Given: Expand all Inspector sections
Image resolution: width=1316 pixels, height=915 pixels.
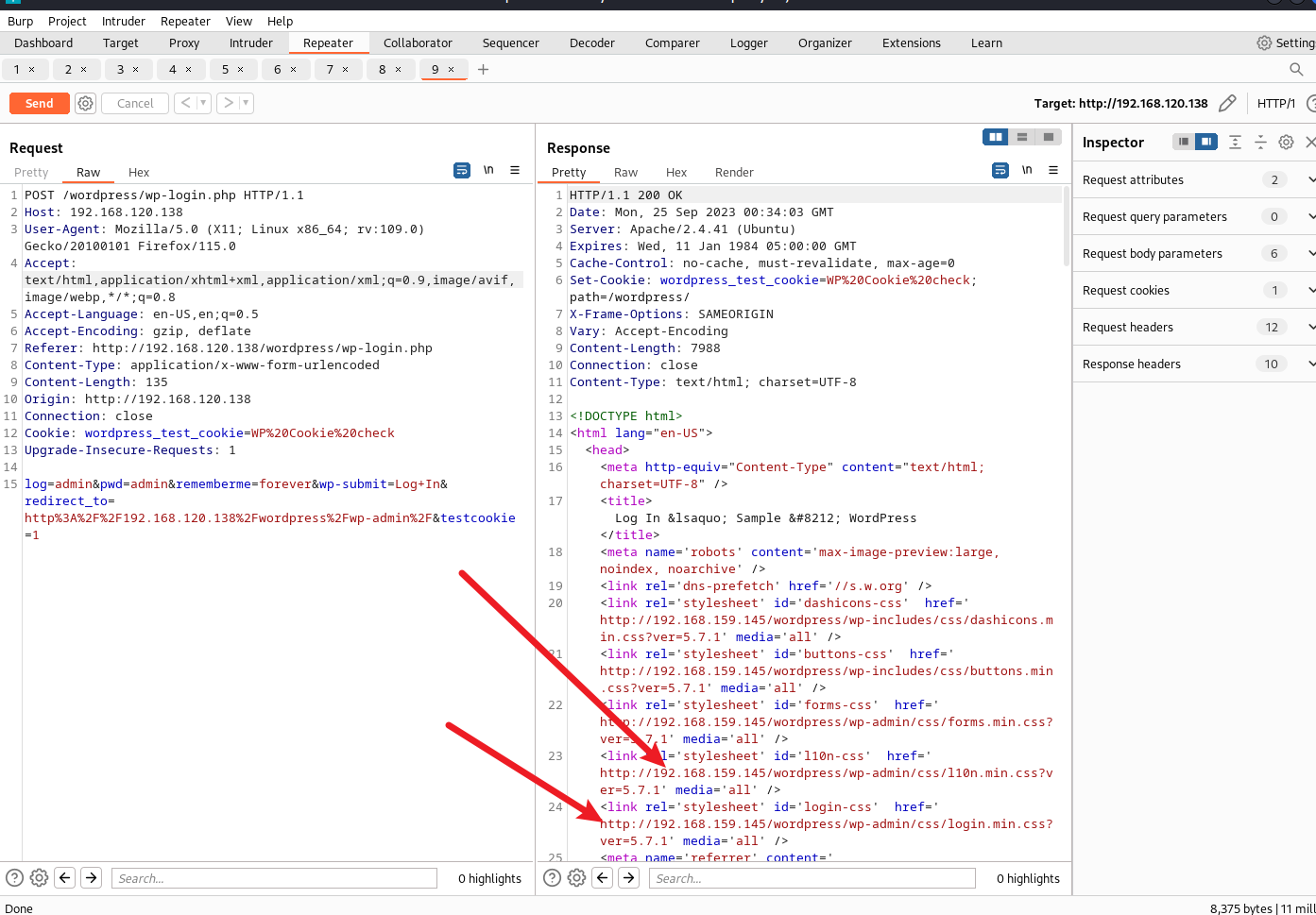Looking at the screenshot, I should coord(1235,142).
